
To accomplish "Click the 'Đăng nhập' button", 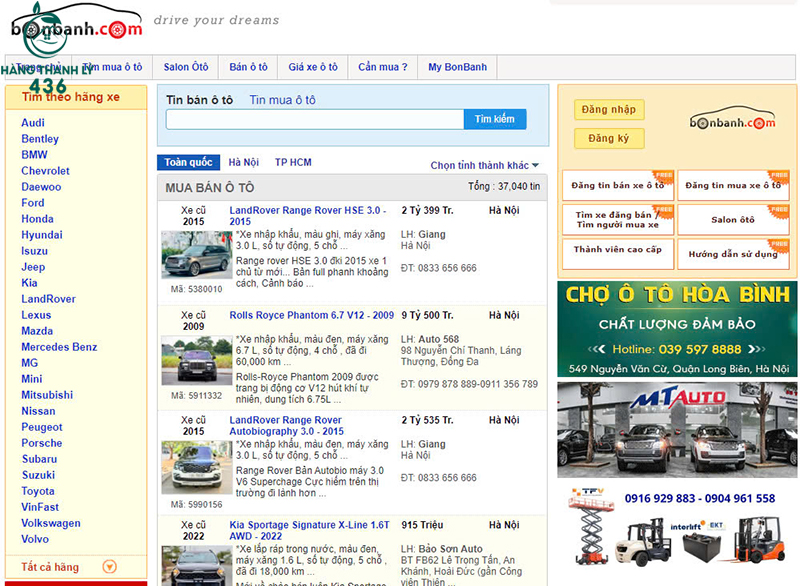I will [609, 110].
